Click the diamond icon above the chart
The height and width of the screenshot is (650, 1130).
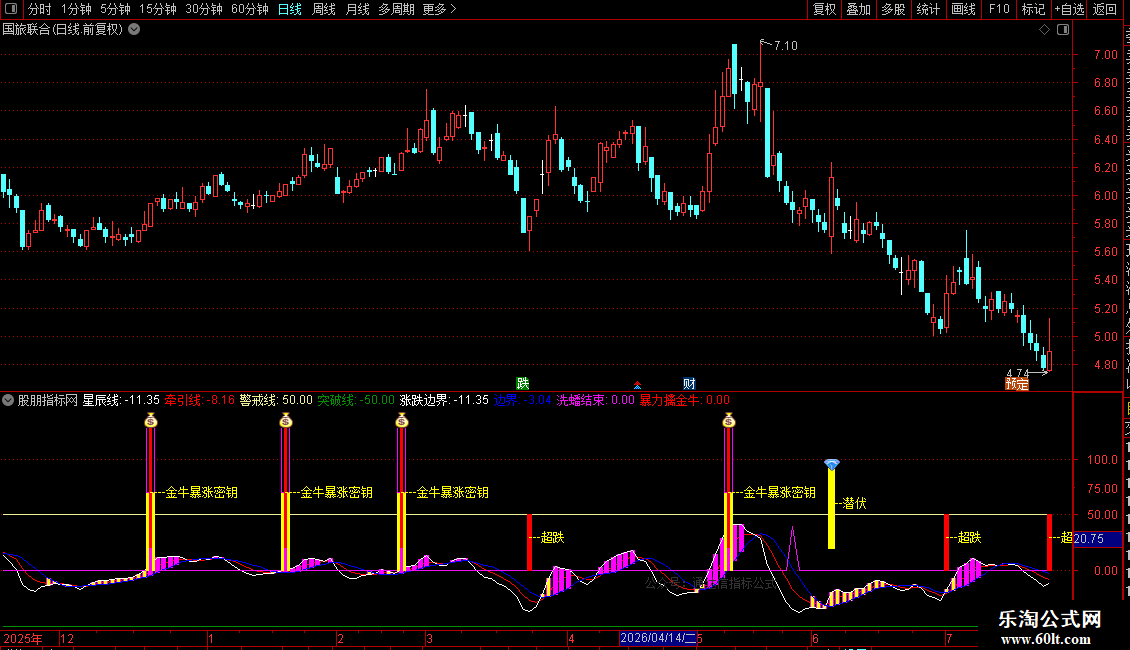[x=1044, y=30]
